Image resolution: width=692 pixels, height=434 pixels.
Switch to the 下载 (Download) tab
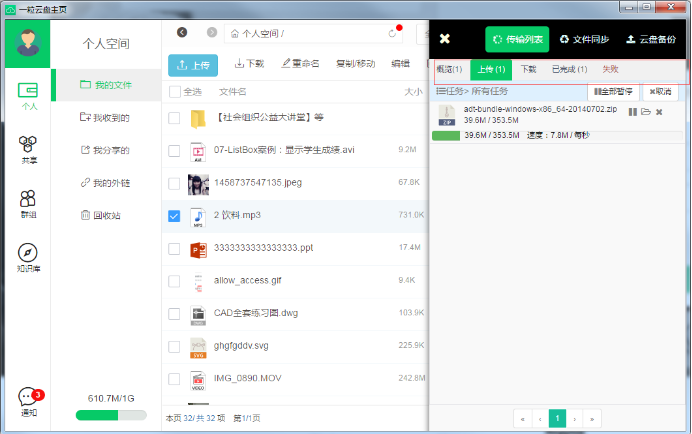(x=528, y=70)
